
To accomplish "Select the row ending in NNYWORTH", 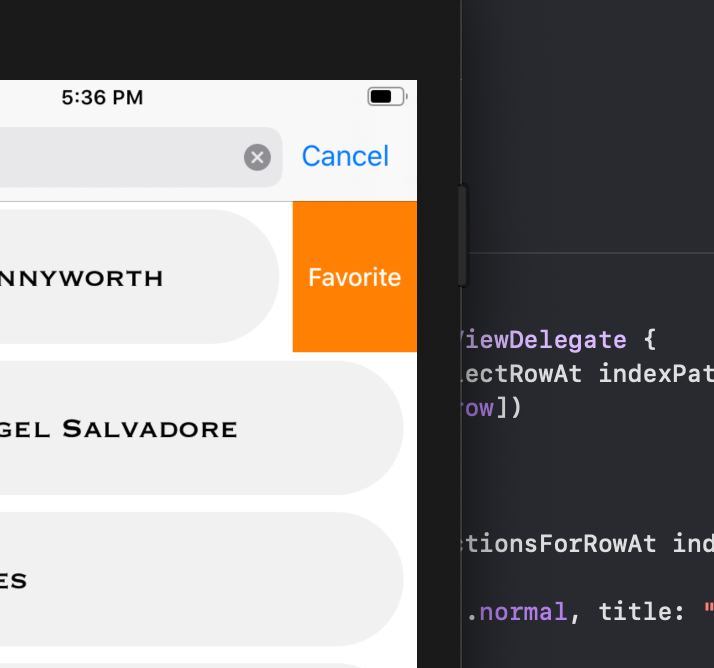I will tap(130, 277).
